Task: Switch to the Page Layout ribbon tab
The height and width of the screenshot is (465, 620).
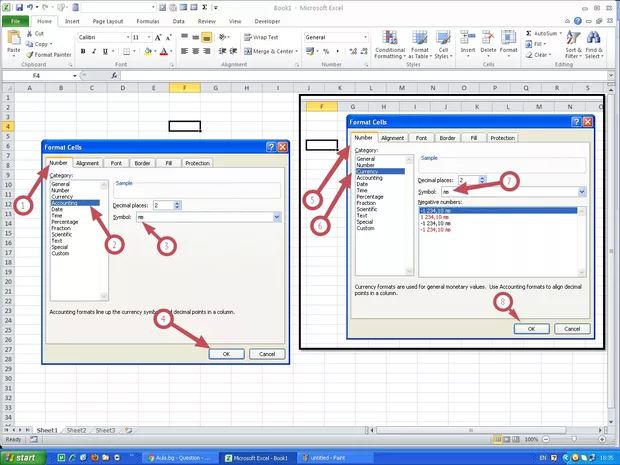Action: point(108,21)
